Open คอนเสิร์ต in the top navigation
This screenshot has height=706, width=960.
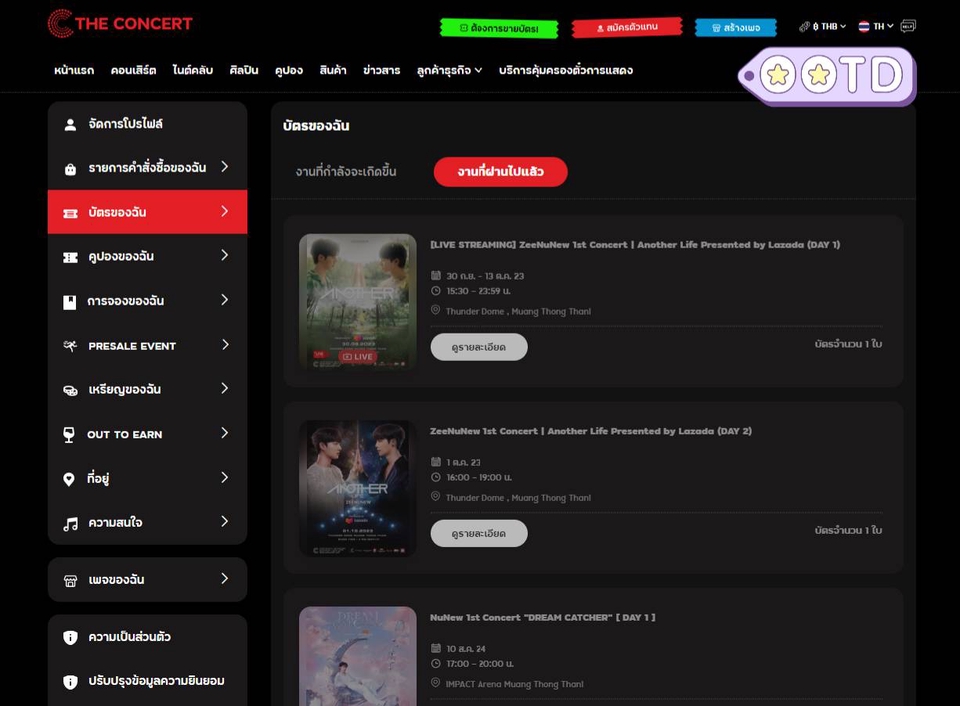pos(134,70)
